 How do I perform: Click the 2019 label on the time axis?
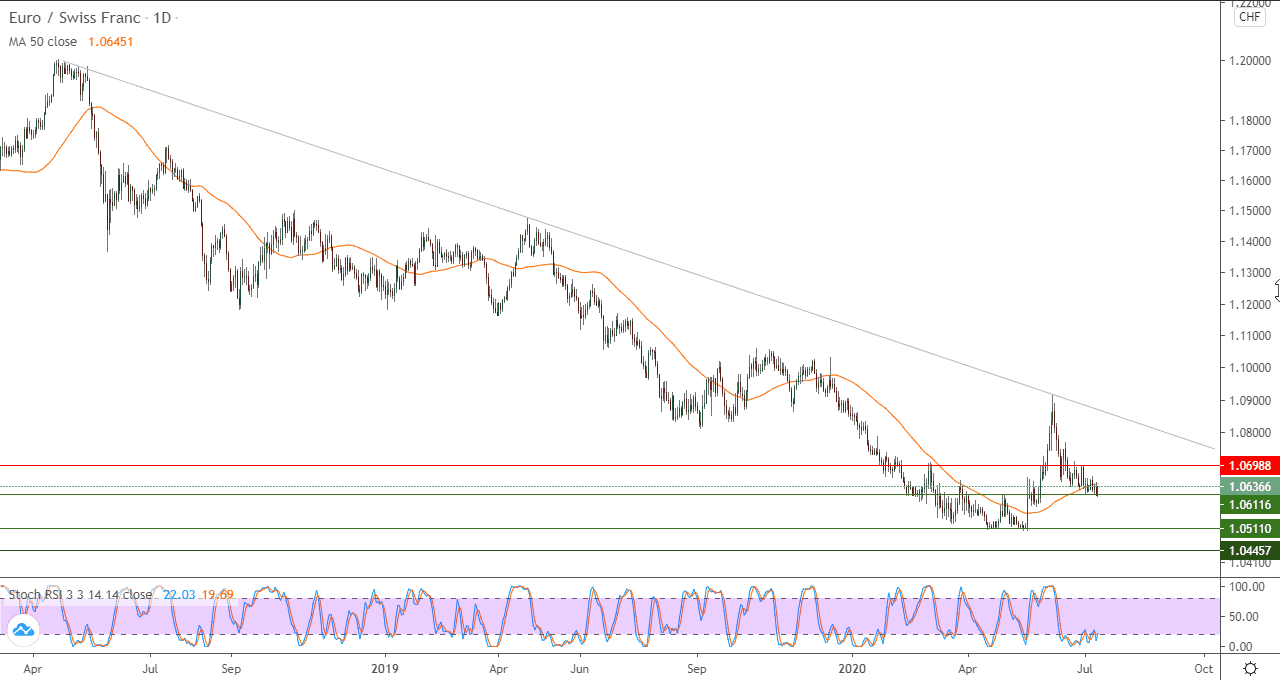pyautogui.click(x=385, y=667)
